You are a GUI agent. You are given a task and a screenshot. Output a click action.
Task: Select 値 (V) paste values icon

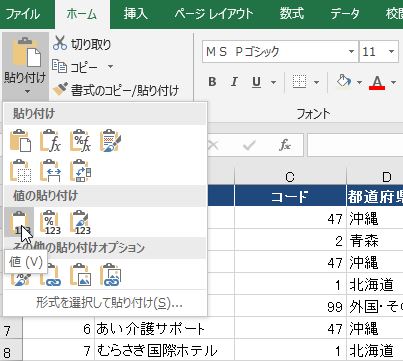19,222
